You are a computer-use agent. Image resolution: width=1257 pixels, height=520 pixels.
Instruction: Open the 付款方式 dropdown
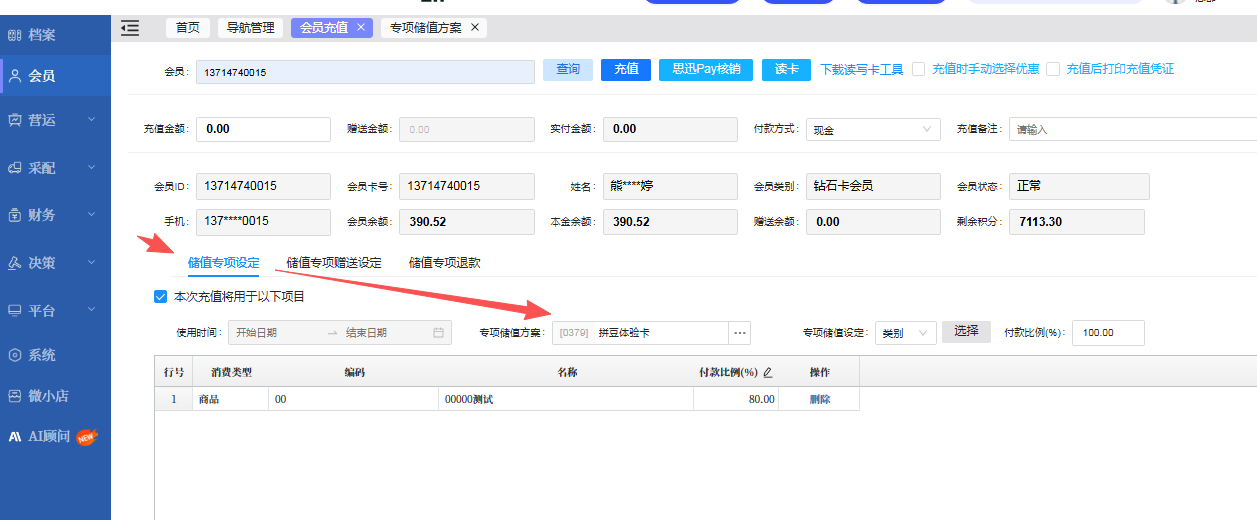(x=873, y=129)
